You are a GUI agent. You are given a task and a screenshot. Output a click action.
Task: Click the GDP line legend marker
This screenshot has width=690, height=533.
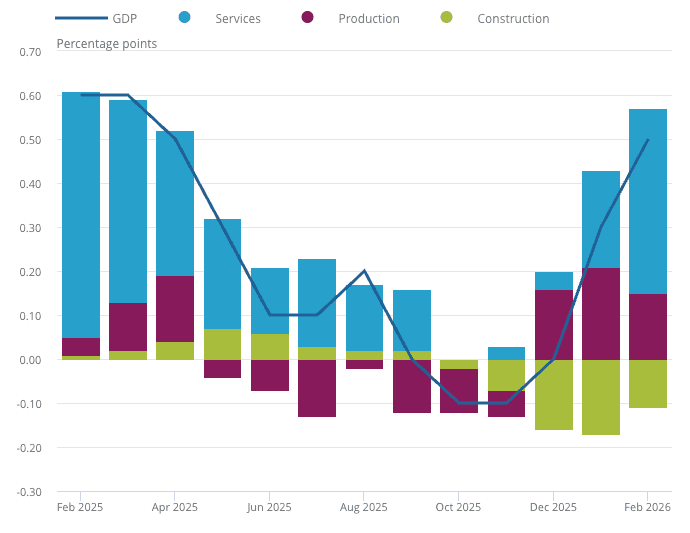(81, 18)
